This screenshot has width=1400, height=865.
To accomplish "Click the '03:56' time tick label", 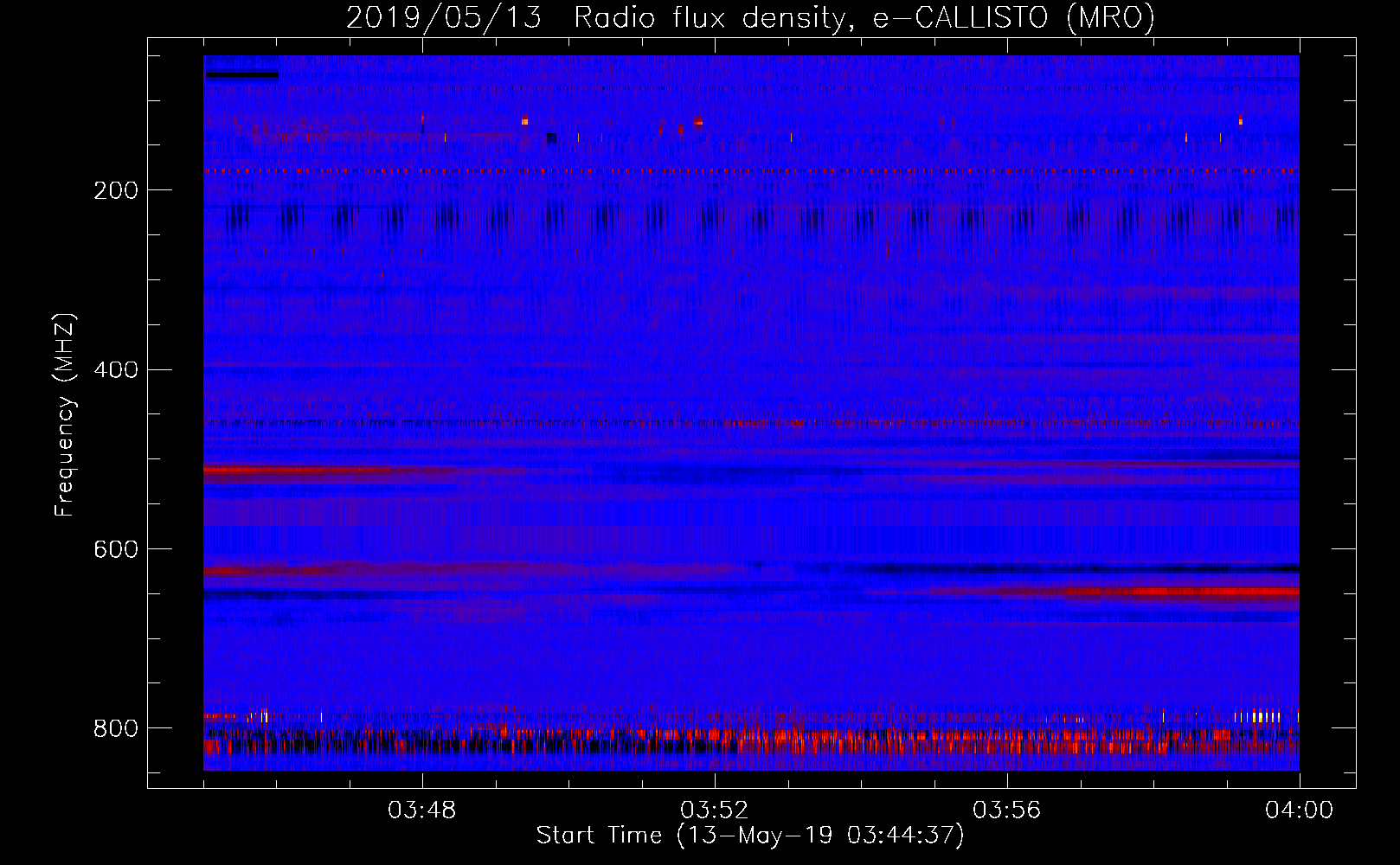I will 1007,810.
